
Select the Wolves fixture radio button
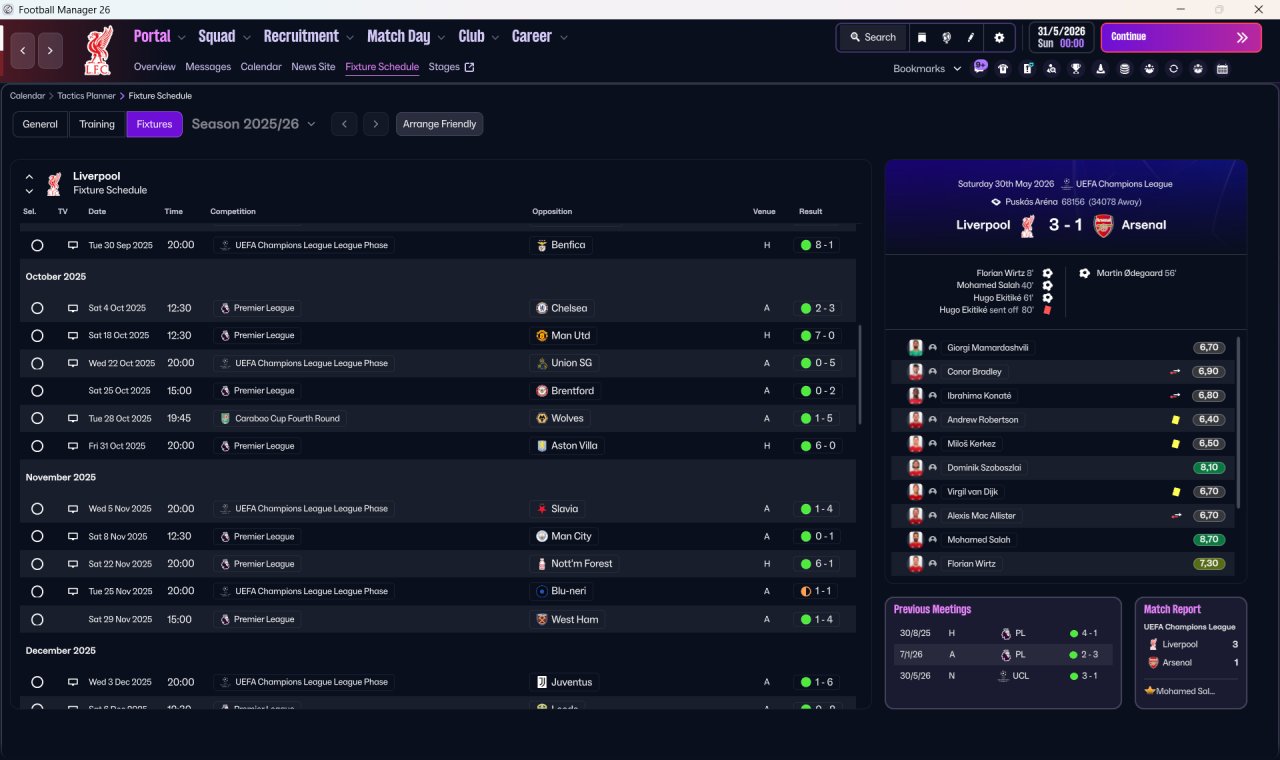click(x=37, y=418)
